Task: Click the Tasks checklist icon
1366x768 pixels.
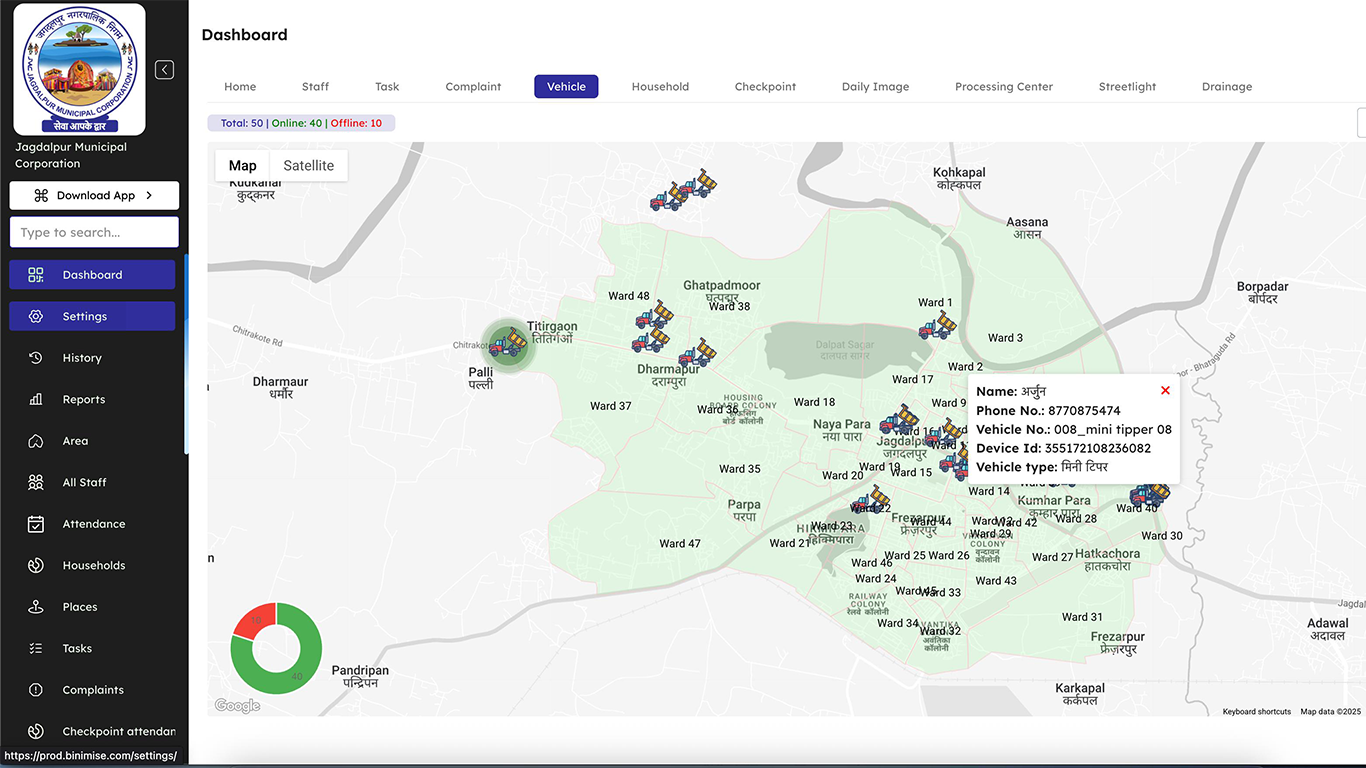Action: click(x=36, y=648)
